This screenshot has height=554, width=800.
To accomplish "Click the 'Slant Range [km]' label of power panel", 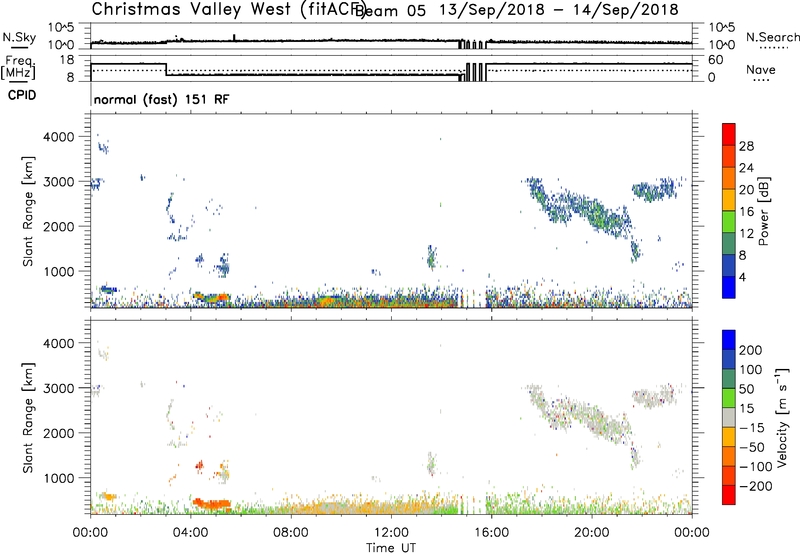I will tap(28, 211).
